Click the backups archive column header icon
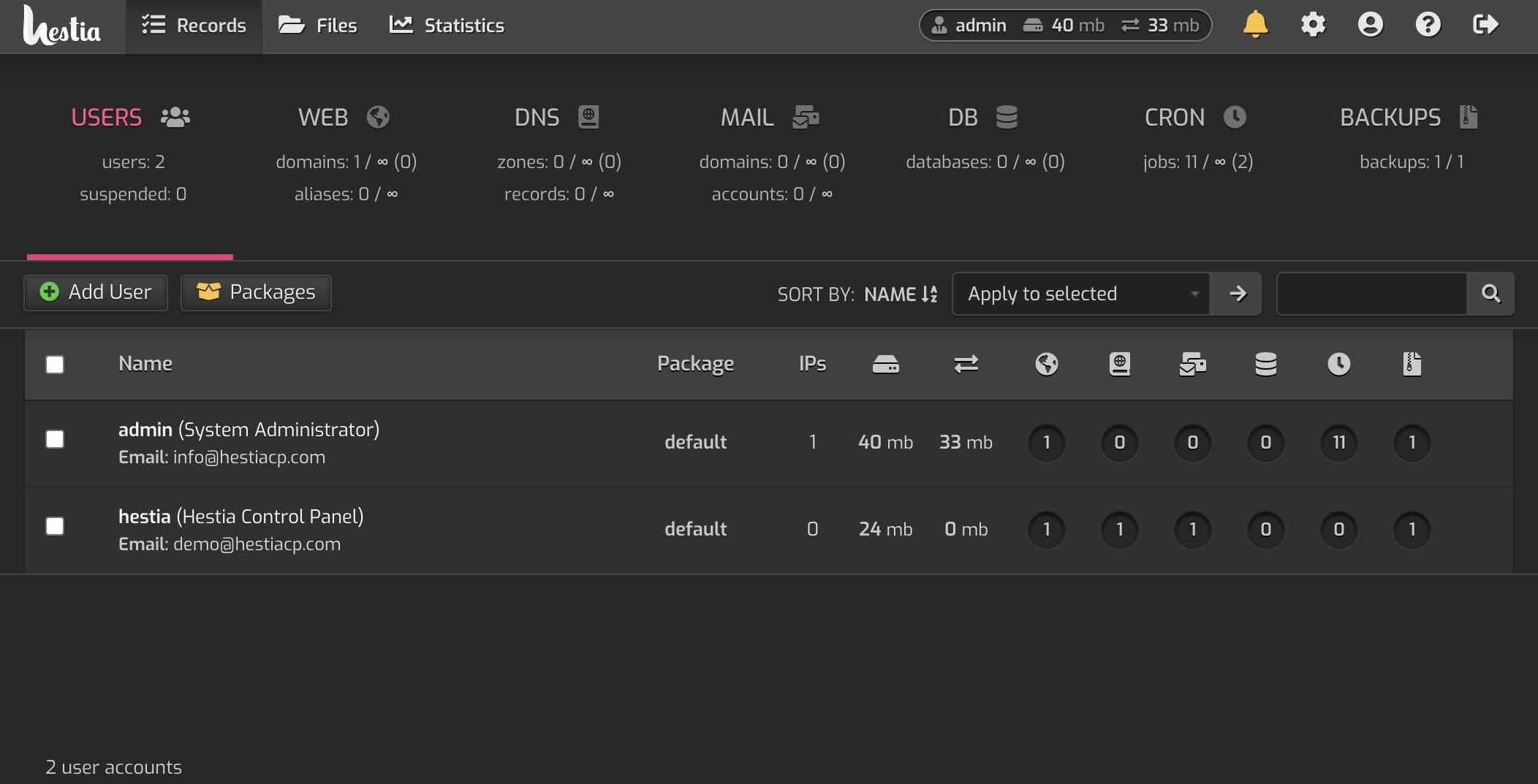This screenshot has width=1538, height=784. [1412, 364]
